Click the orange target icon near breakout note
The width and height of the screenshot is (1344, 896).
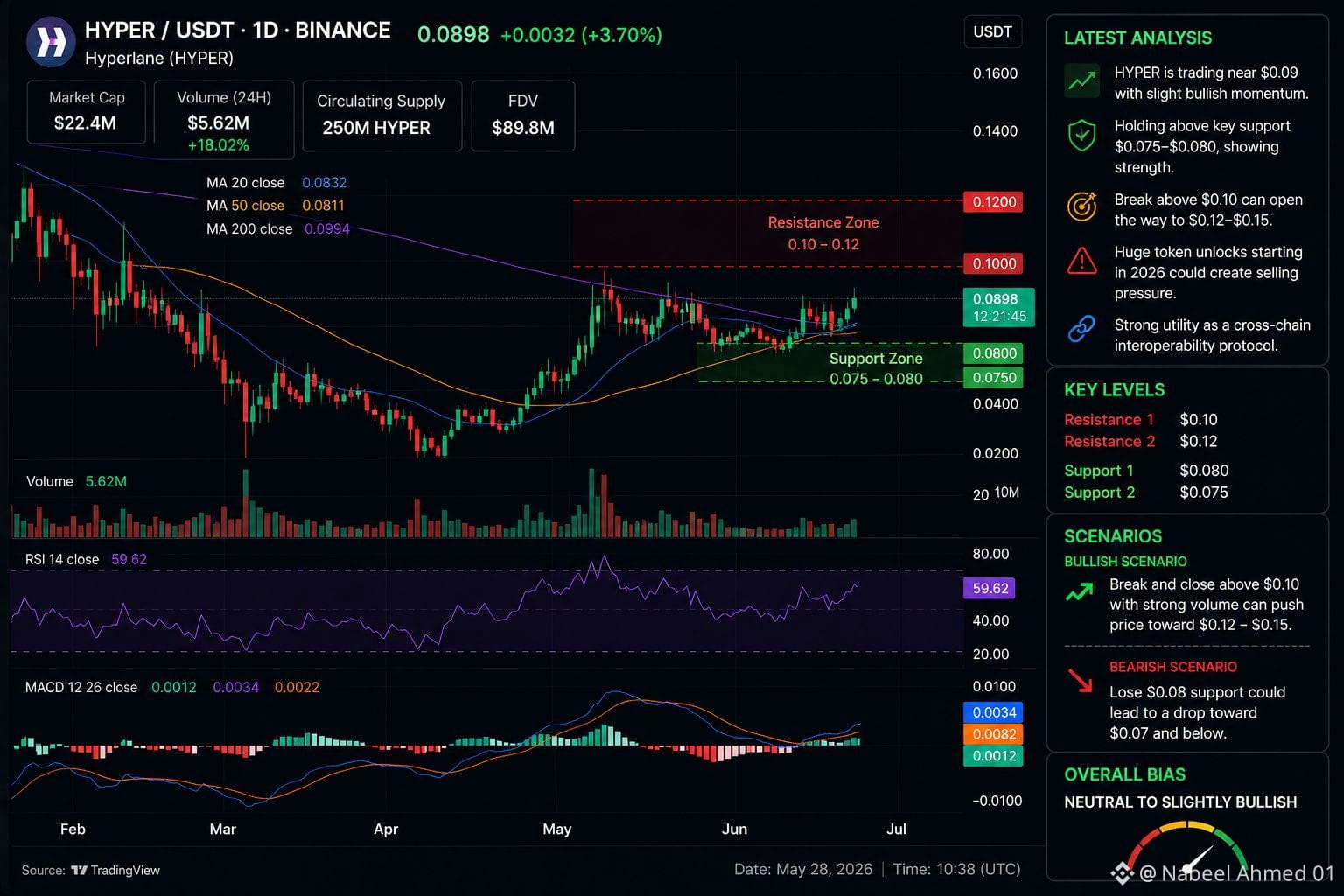coord(1082,206)
